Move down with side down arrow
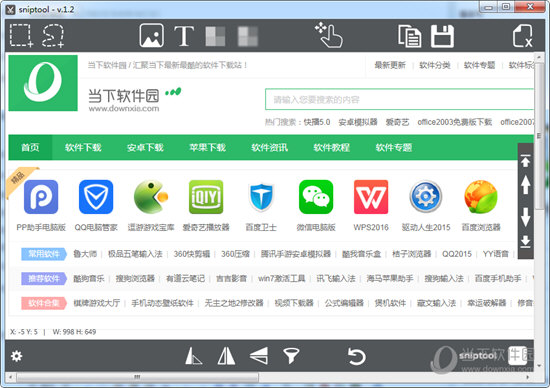 tap(525, 216)
